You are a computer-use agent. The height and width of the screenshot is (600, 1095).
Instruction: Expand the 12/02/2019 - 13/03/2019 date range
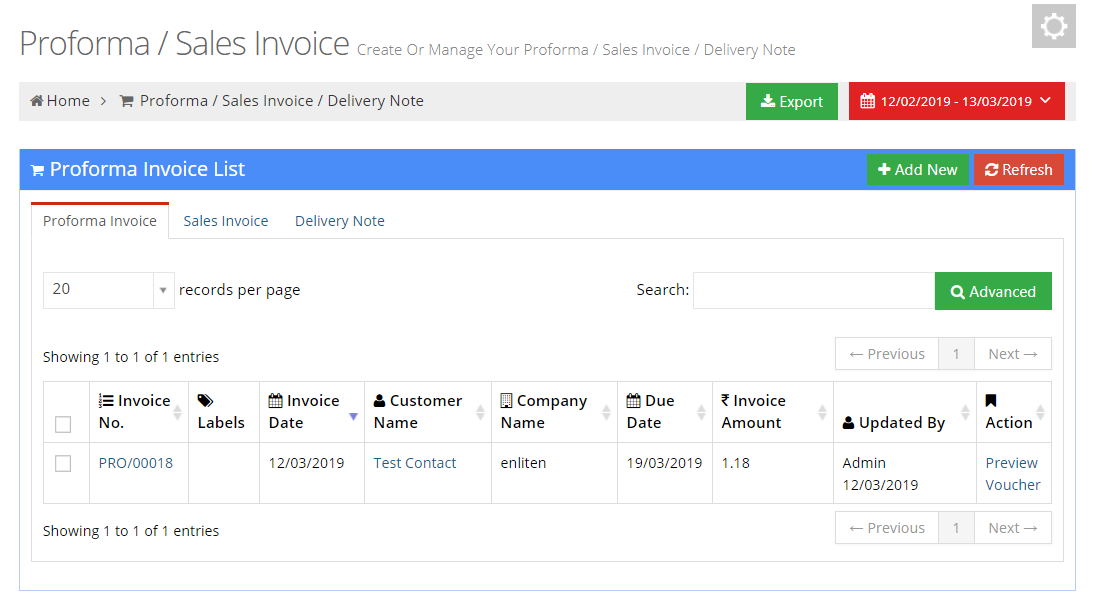(957, 101)
